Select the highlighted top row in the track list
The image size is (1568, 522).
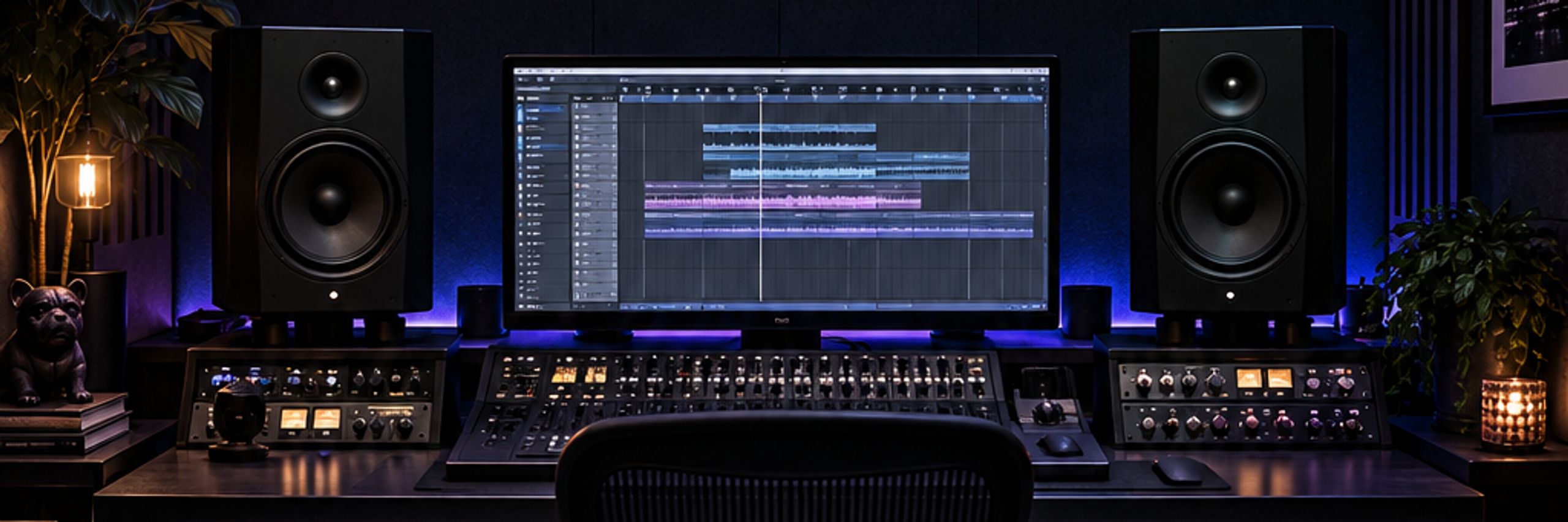click(545, 110)
